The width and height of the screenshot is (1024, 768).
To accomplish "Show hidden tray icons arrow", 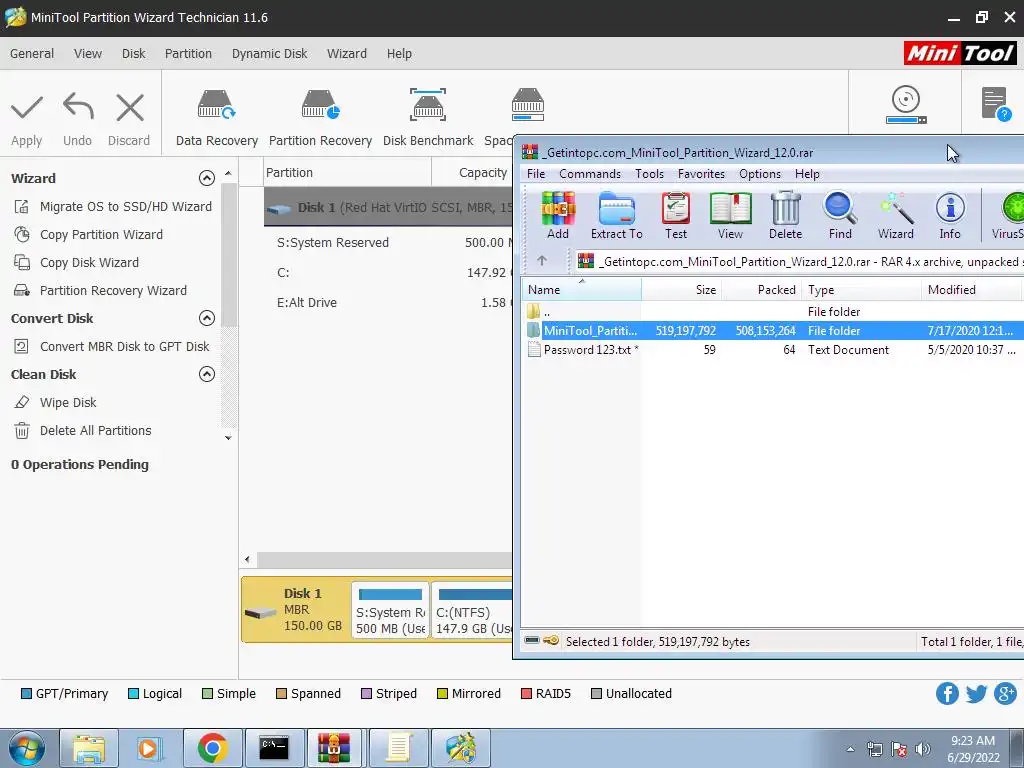I will point(850,749).
